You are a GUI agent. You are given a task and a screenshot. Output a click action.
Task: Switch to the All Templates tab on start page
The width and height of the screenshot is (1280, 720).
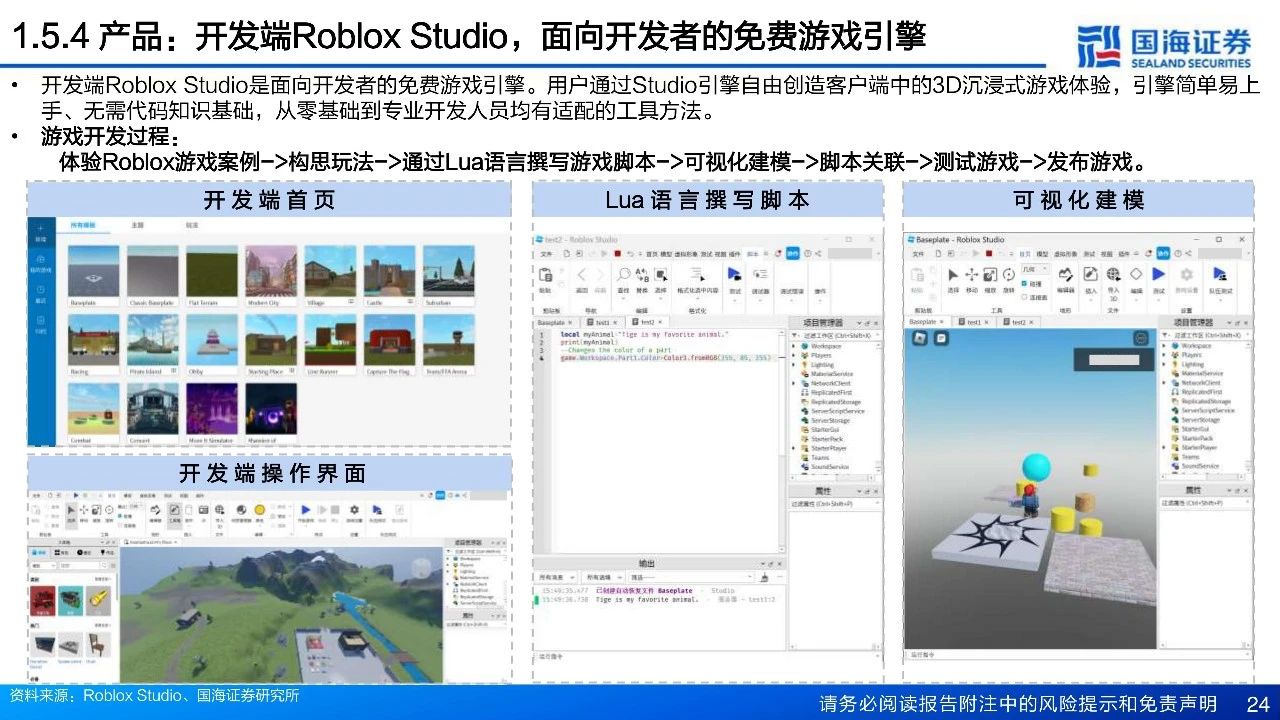(x=84, y=225)
